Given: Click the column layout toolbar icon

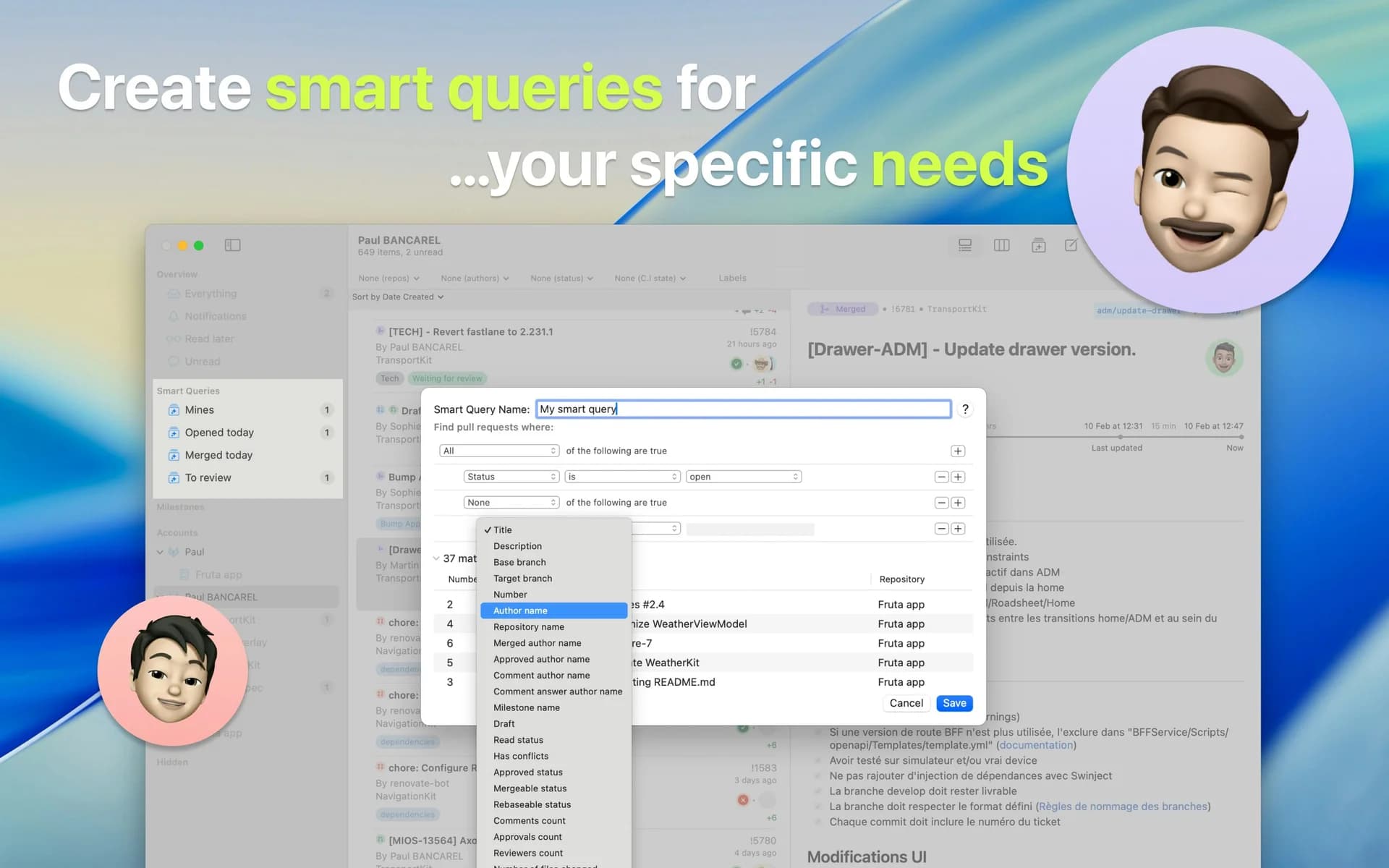Looking at the screenshot, I should click(x=1001, y=245).
